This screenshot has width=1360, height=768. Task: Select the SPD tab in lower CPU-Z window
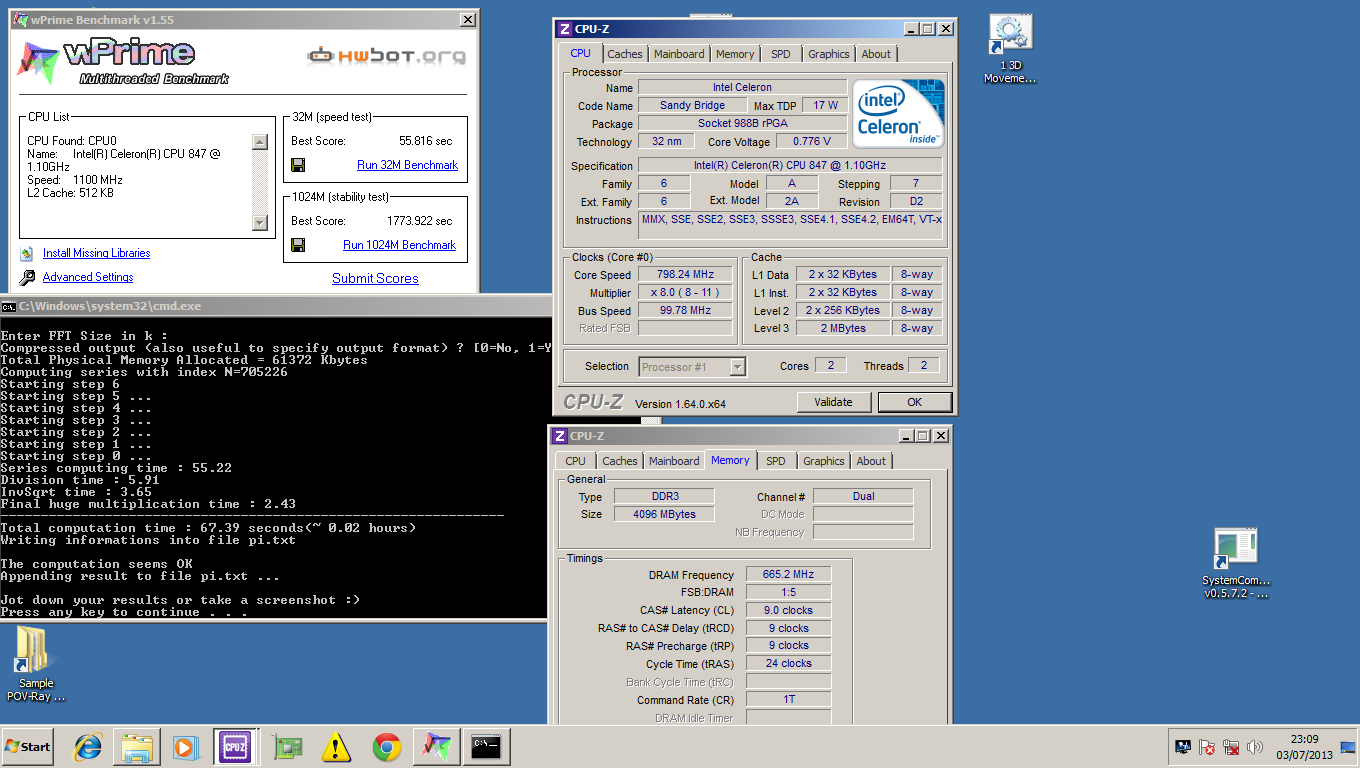pyautogui.click(x=775, y=461)
